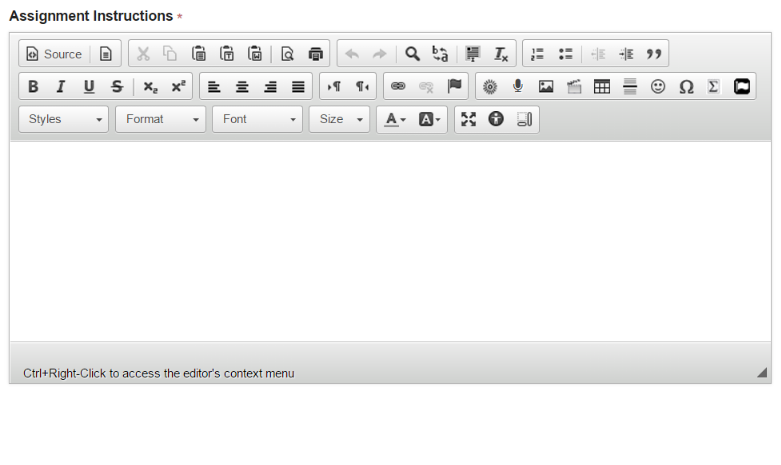Open the Size dropdown
Screen dimensions: 781x465
(339, 119)
